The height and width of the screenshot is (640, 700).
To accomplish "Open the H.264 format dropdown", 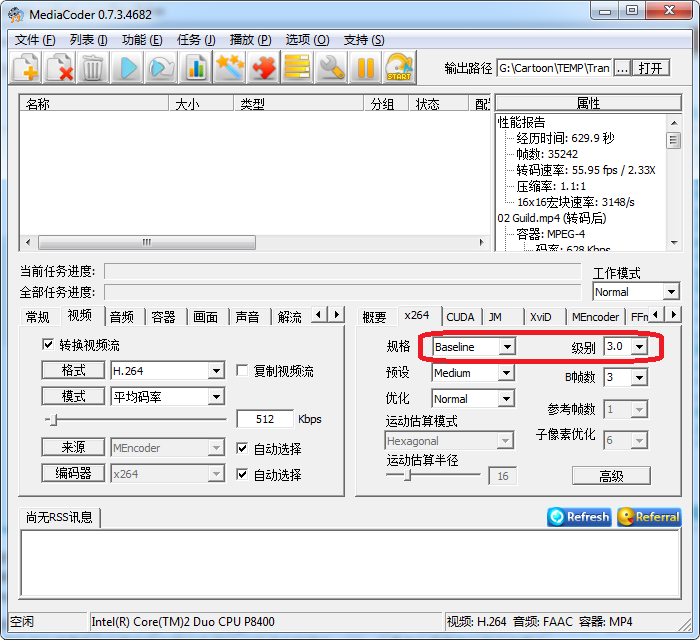I will point(216,370).
